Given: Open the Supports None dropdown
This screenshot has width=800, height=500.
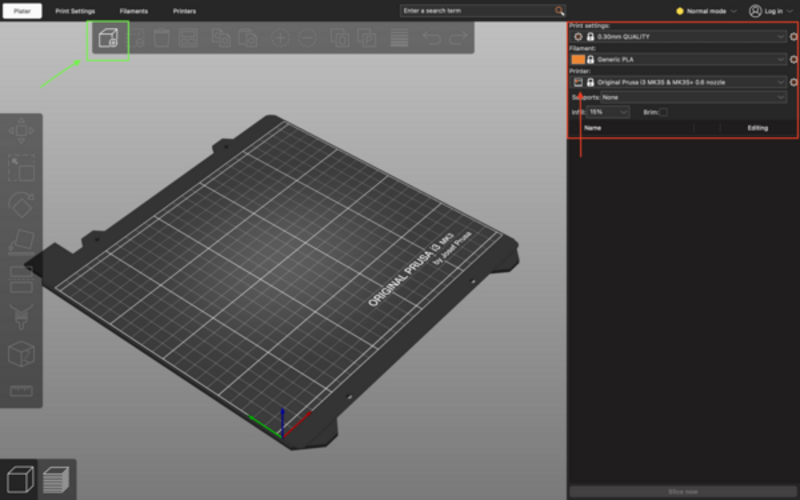Looking at the screenshot, I should (x=693, y=97).
